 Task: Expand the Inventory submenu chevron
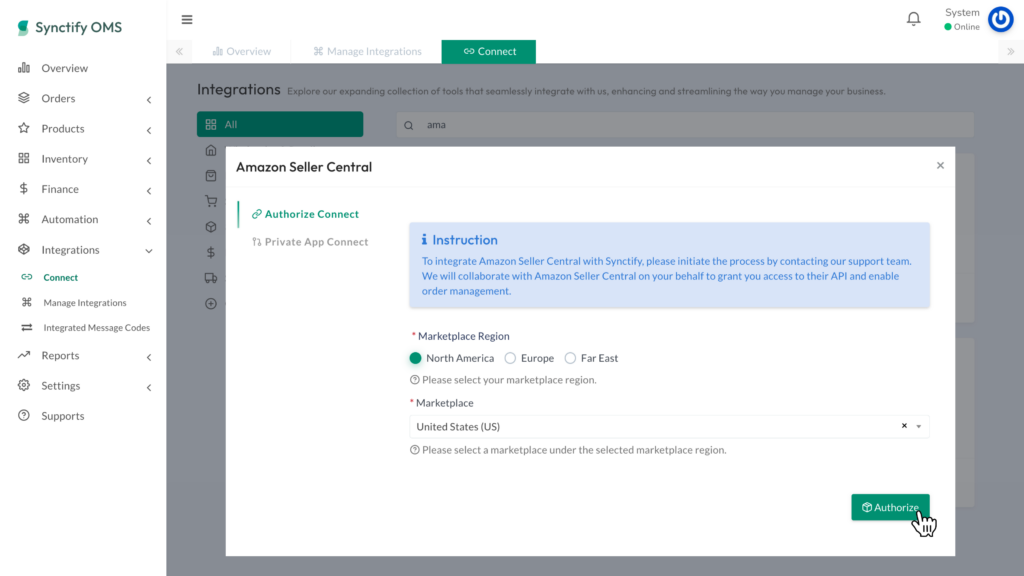[x=149, y=160]
